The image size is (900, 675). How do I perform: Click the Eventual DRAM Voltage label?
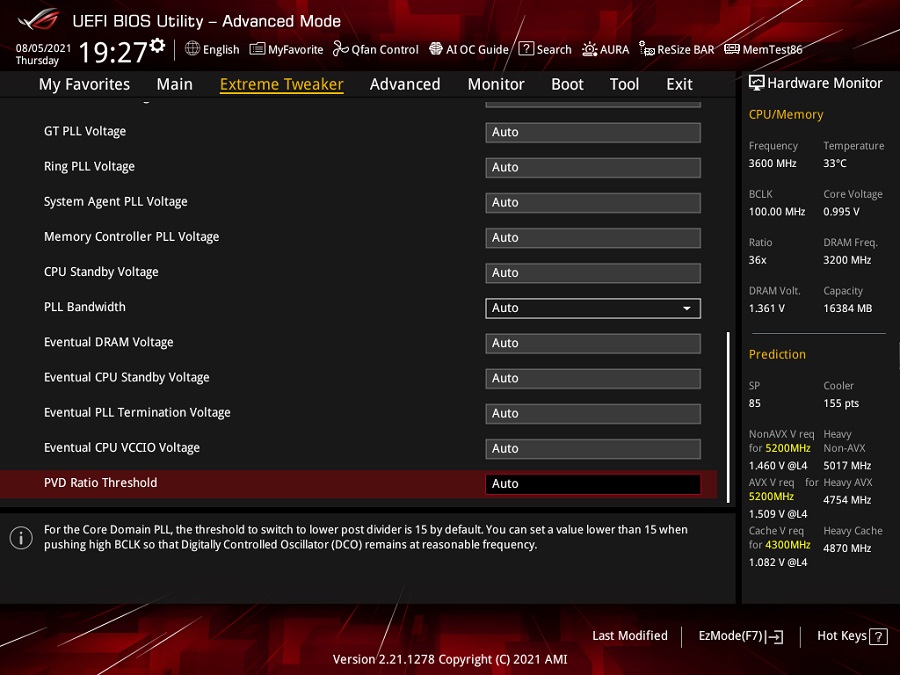(x=108, y=342)
